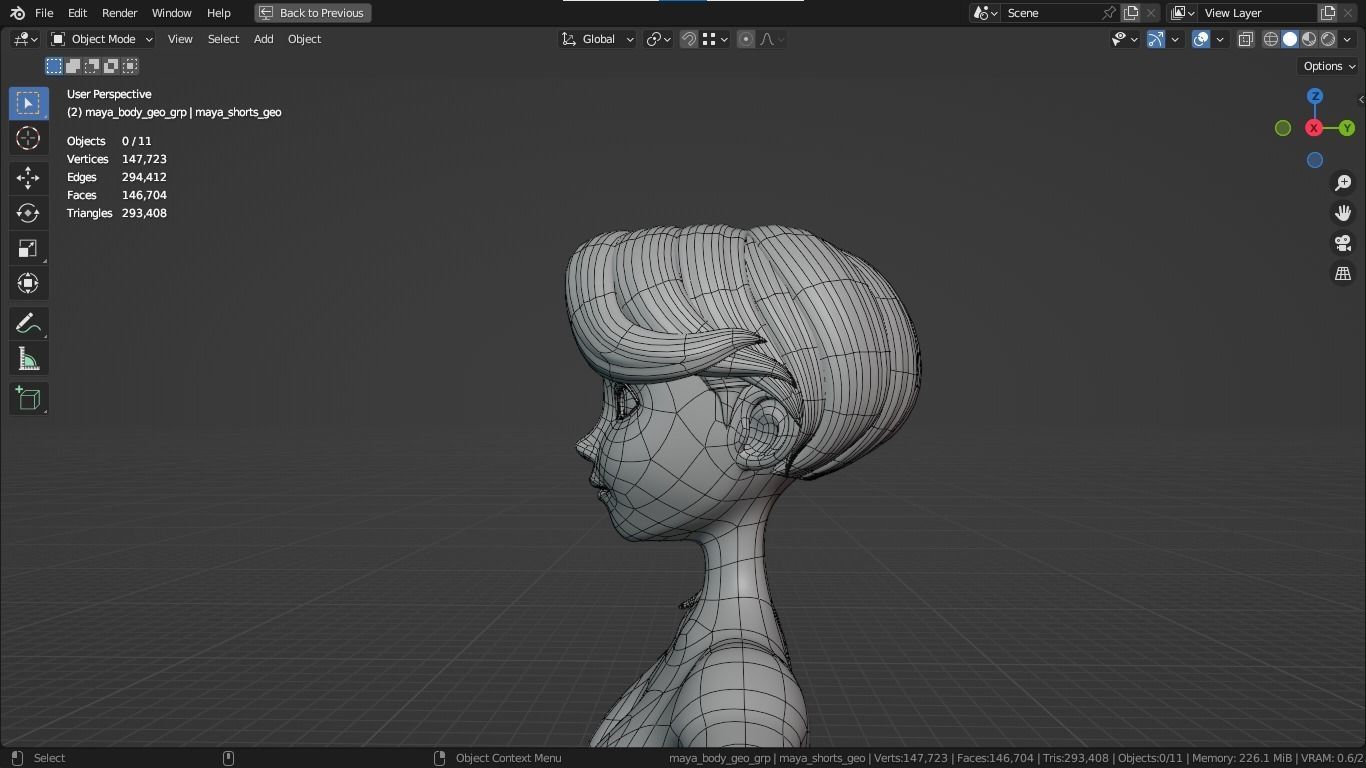Image resolution: width=1366 pixels, height=768 pixels.
Task: Click the View Layer name field
Action: [x=1257, y=13]
